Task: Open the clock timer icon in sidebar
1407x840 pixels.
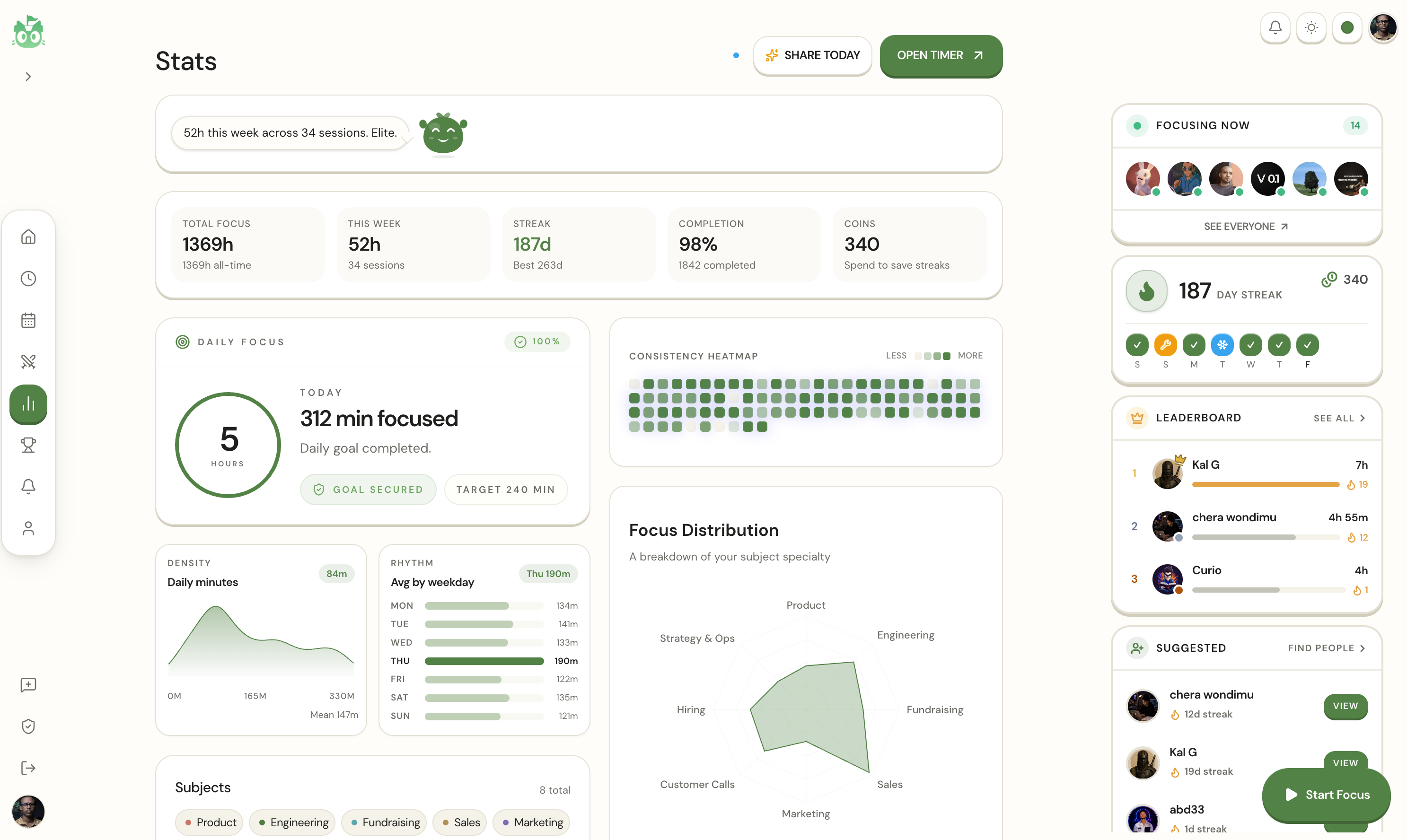Action: [28, 279]
